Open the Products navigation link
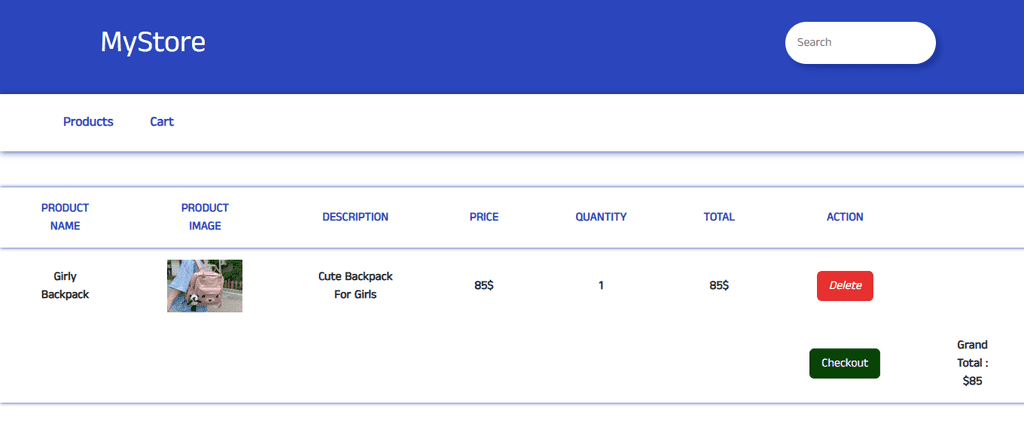Image resolution: width=1024 pixels, height=423 pixels. (88, 122)
